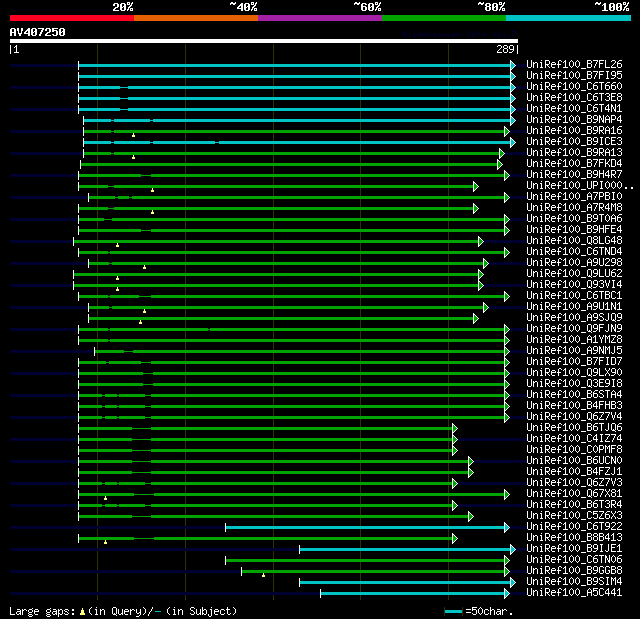This screenshot has width=640, height=619.
Task: Click the cyan 50char scale legend bar
Action: 453,611
